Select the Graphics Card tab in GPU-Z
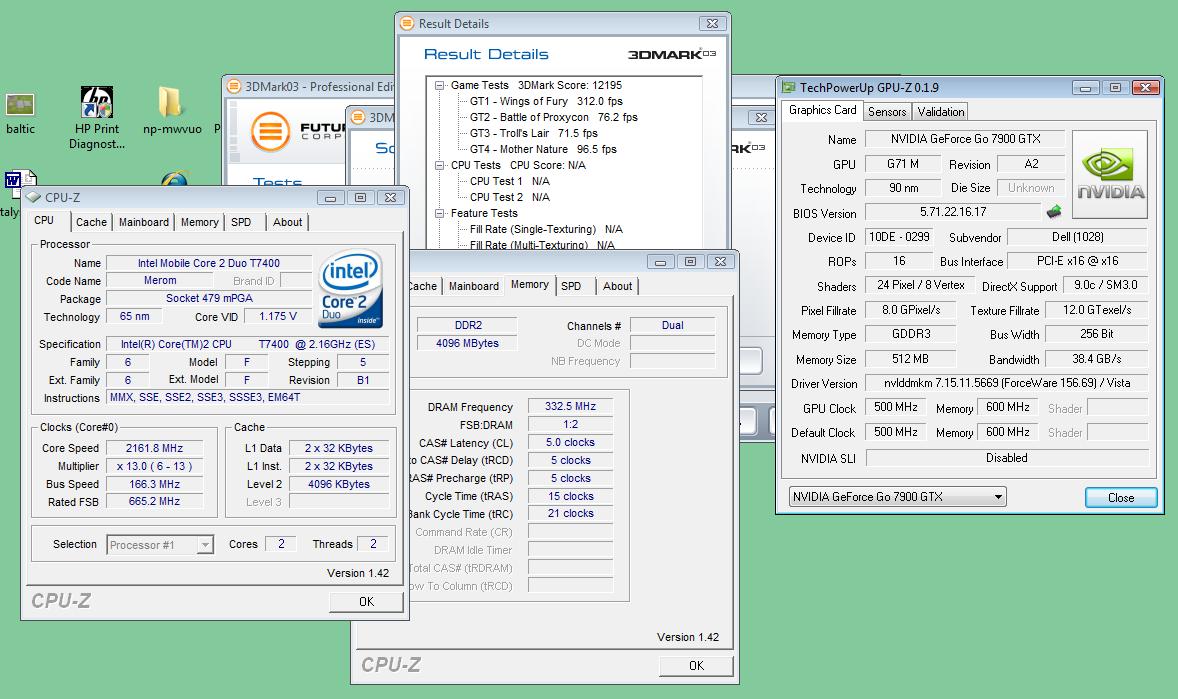Screen dimensions: 1178x699 point(822,110)
